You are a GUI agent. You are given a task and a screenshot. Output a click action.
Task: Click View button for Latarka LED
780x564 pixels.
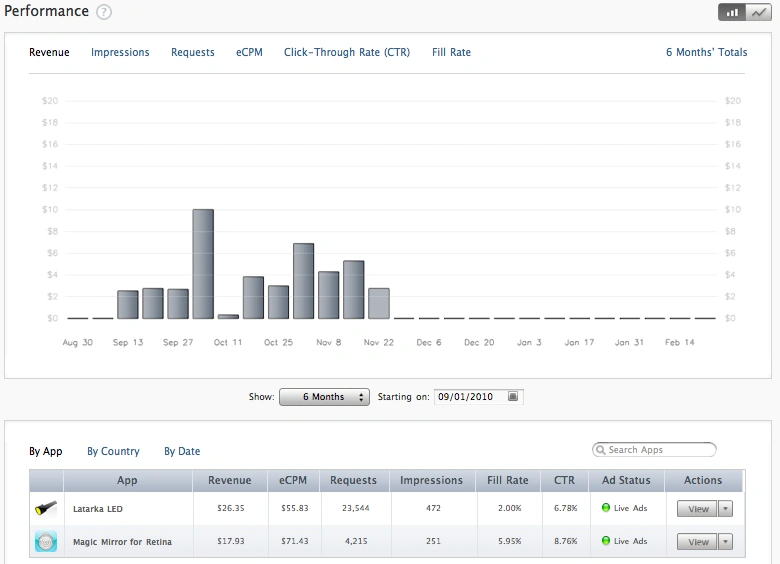point(697,509)
